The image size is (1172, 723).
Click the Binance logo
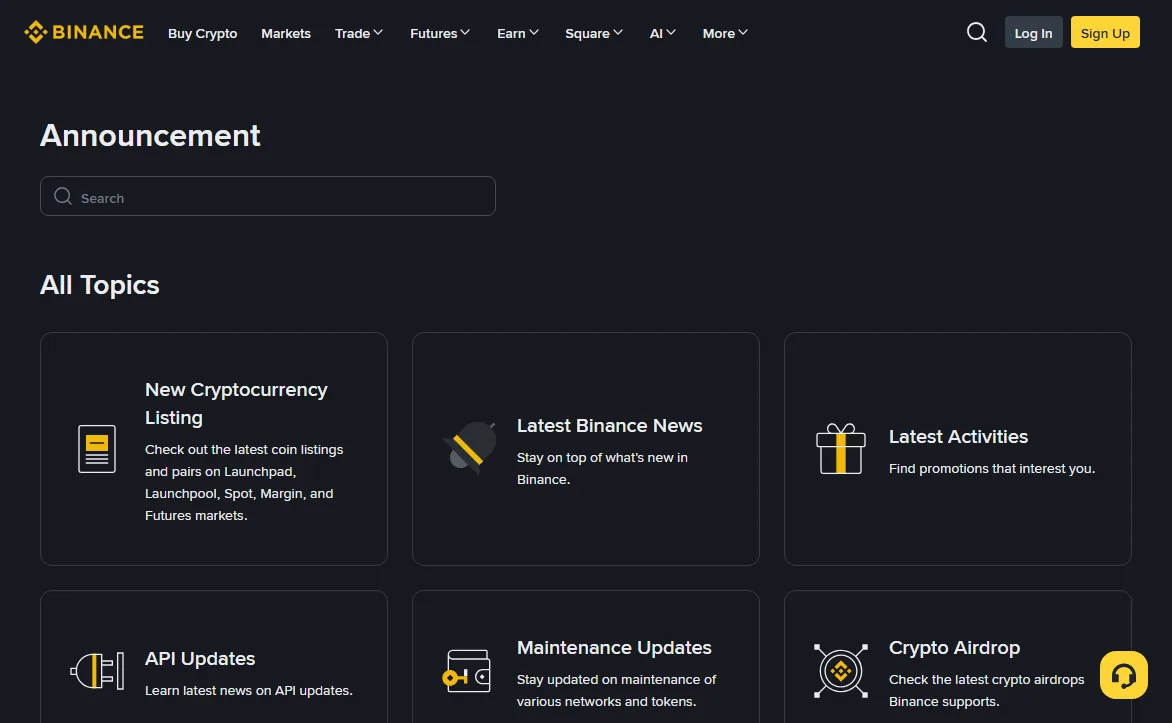[x=84, y=32]
